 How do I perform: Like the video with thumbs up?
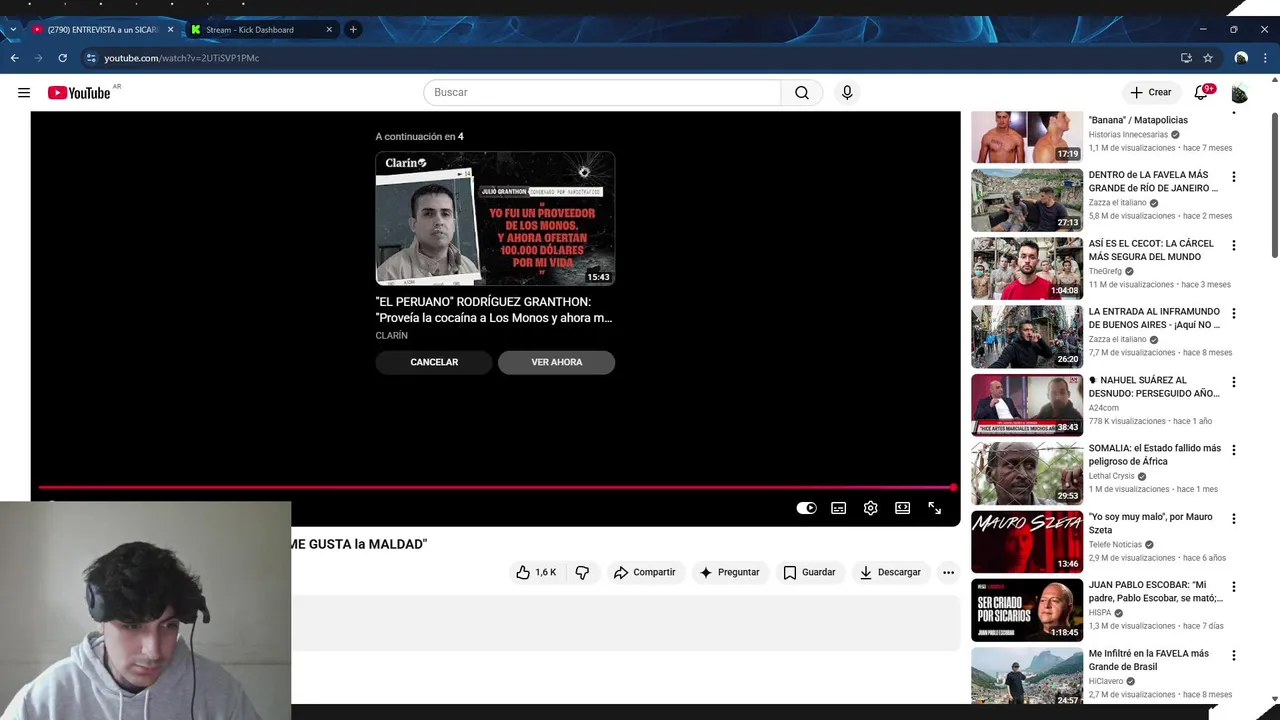[x=536, y=572]
